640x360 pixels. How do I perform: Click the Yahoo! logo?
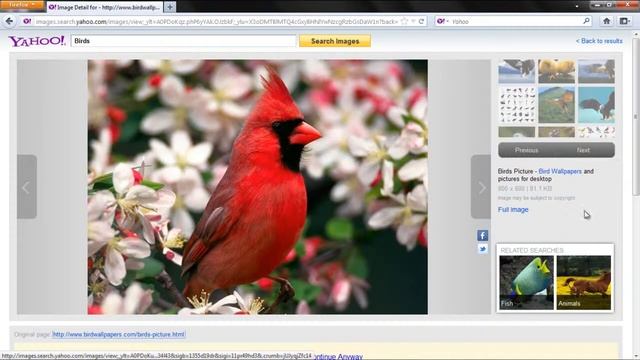(x=37, y=41)
